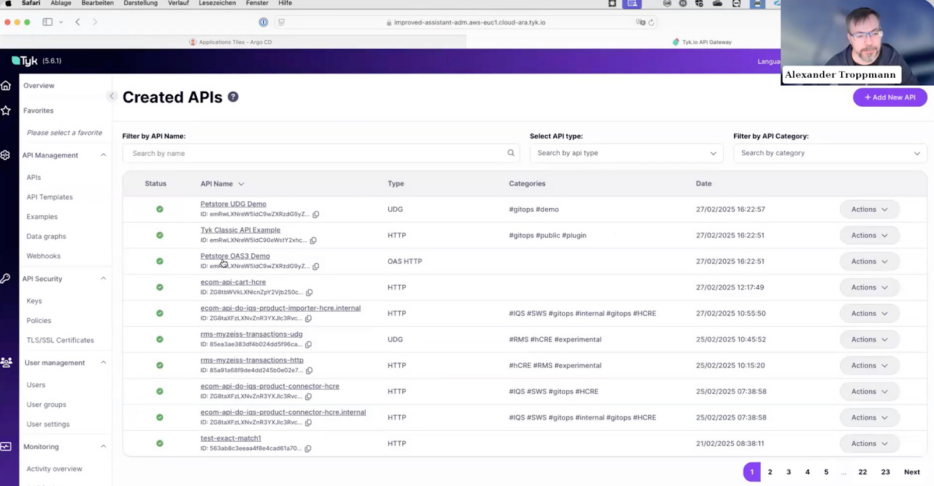
Task: Sort by API Name column
Action: [x=222, y=183]
